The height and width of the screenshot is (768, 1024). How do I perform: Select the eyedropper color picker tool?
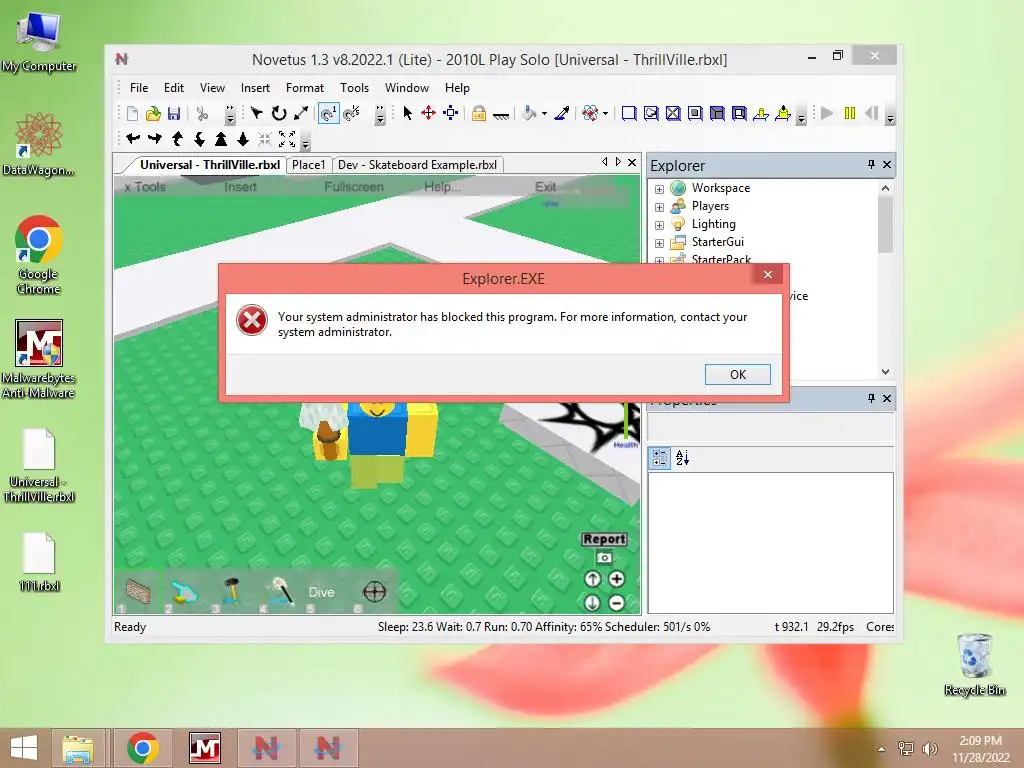pyautogui.click(x=562, y=114)
